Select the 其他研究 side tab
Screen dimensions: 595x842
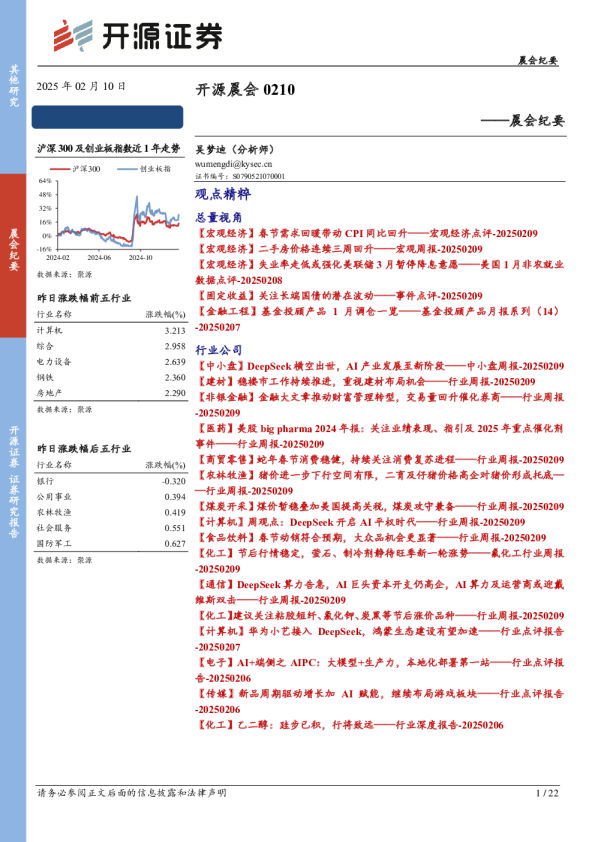tap(13, 86)
